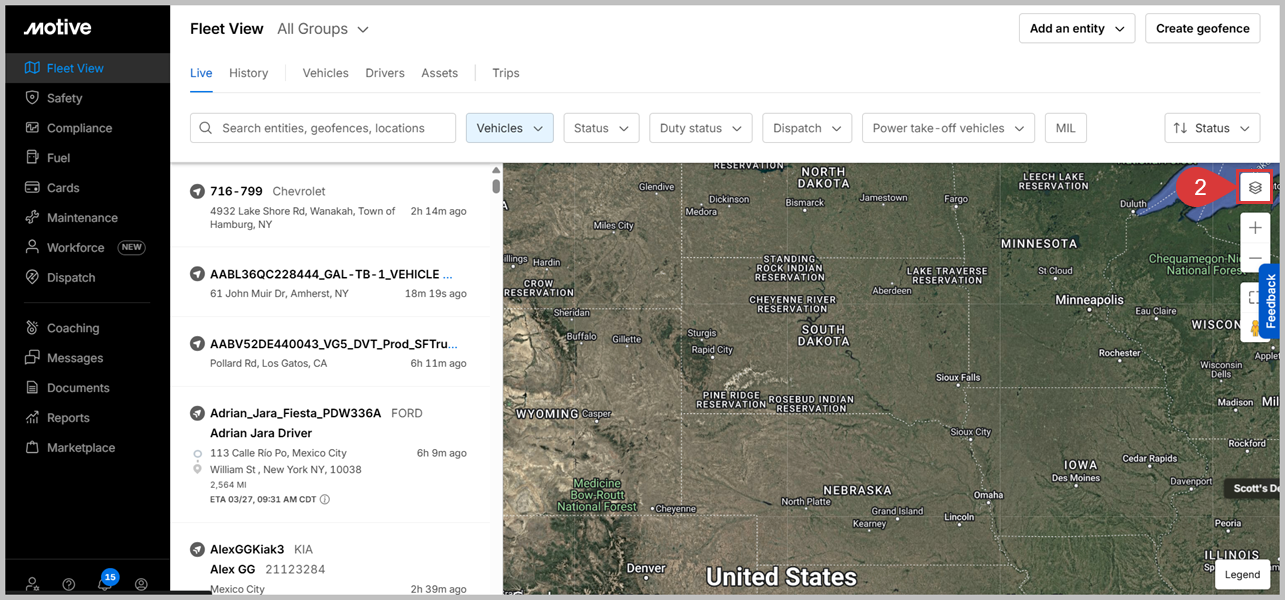Select the AABL36QC228444_GAL-TB-1_VEHICLE row
Viewport: 1285px width, 600px height.
pos(330,283)
